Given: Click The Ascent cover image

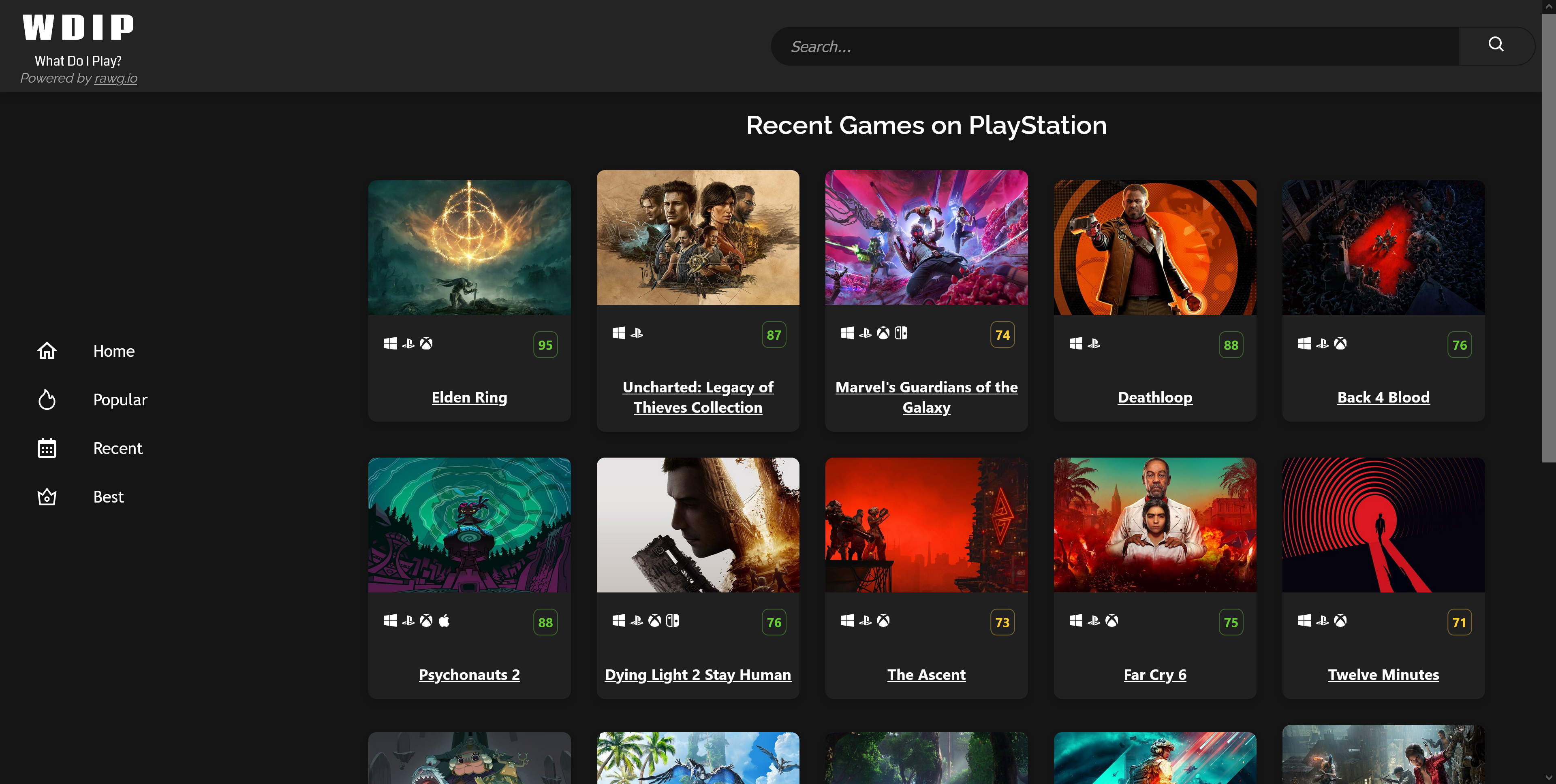Looking at the screenshot, I should point(926,524).
